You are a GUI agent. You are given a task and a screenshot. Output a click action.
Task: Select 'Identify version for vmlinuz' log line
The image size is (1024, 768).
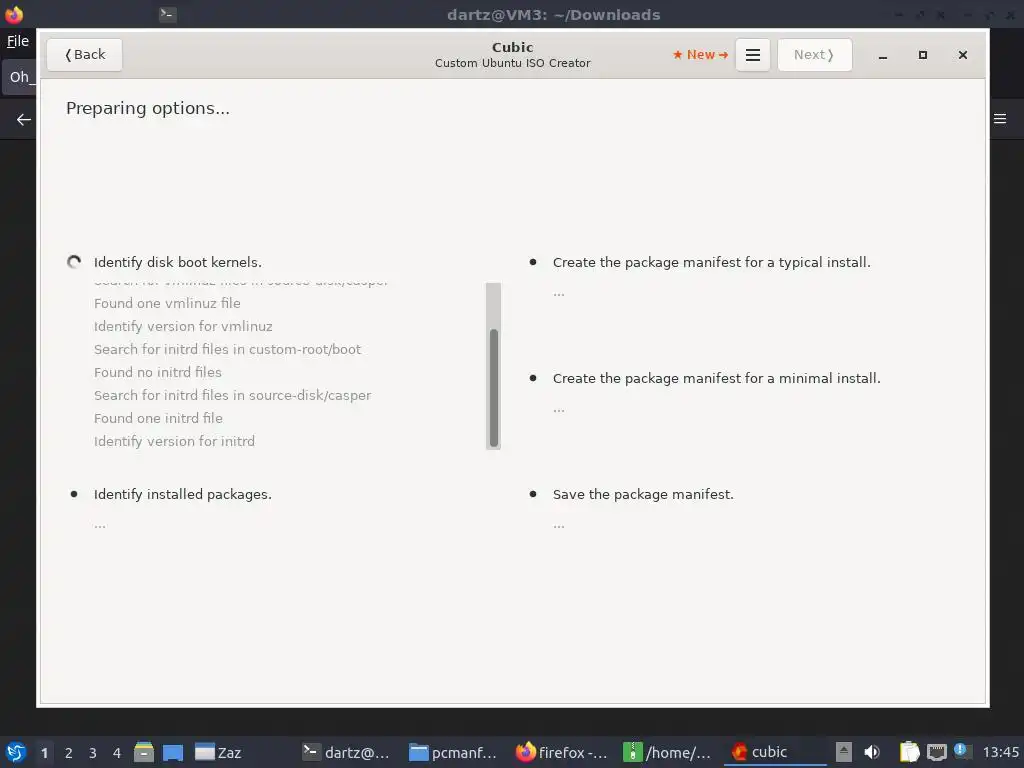(x=183, y=326)
